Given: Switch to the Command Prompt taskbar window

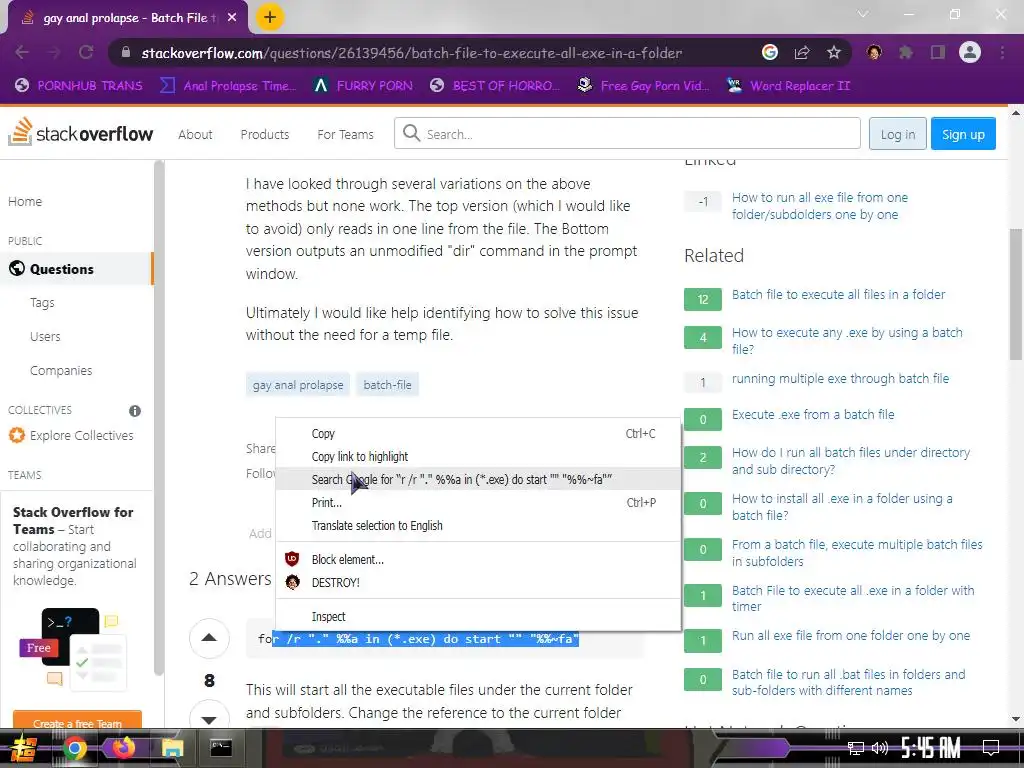Looking at the screenshot, I should tap(221, 748).
